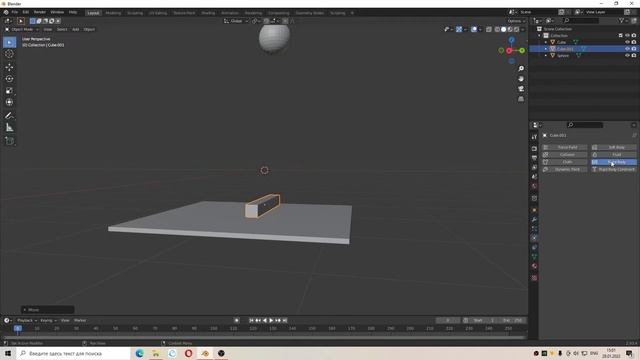Screen dimensions: 640x360
Task: Click the Cloth physics button
Action: point(564,162)
